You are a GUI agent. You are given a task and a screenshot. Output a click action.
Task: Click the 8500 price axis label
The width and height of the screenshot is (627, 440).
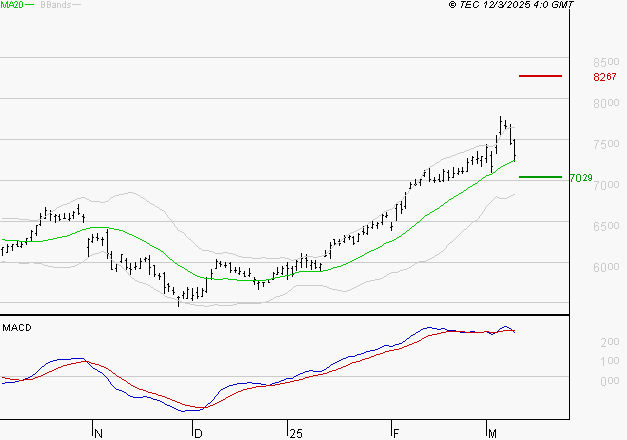coord(606,62)
